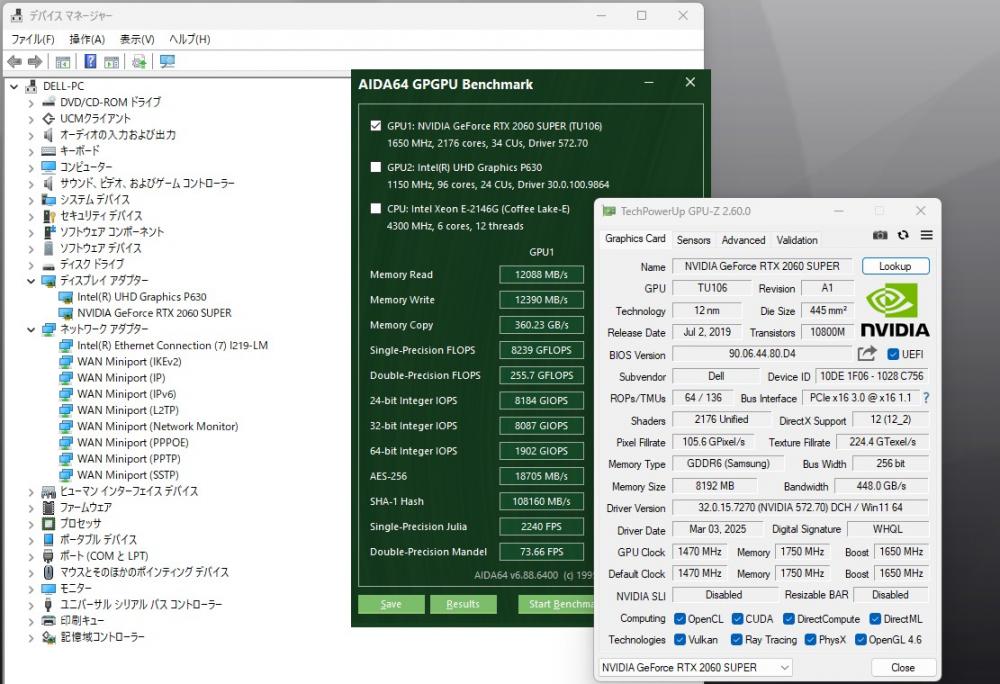Select Intel Ethernet Connection (7) I219-LM

coord(172,346)
